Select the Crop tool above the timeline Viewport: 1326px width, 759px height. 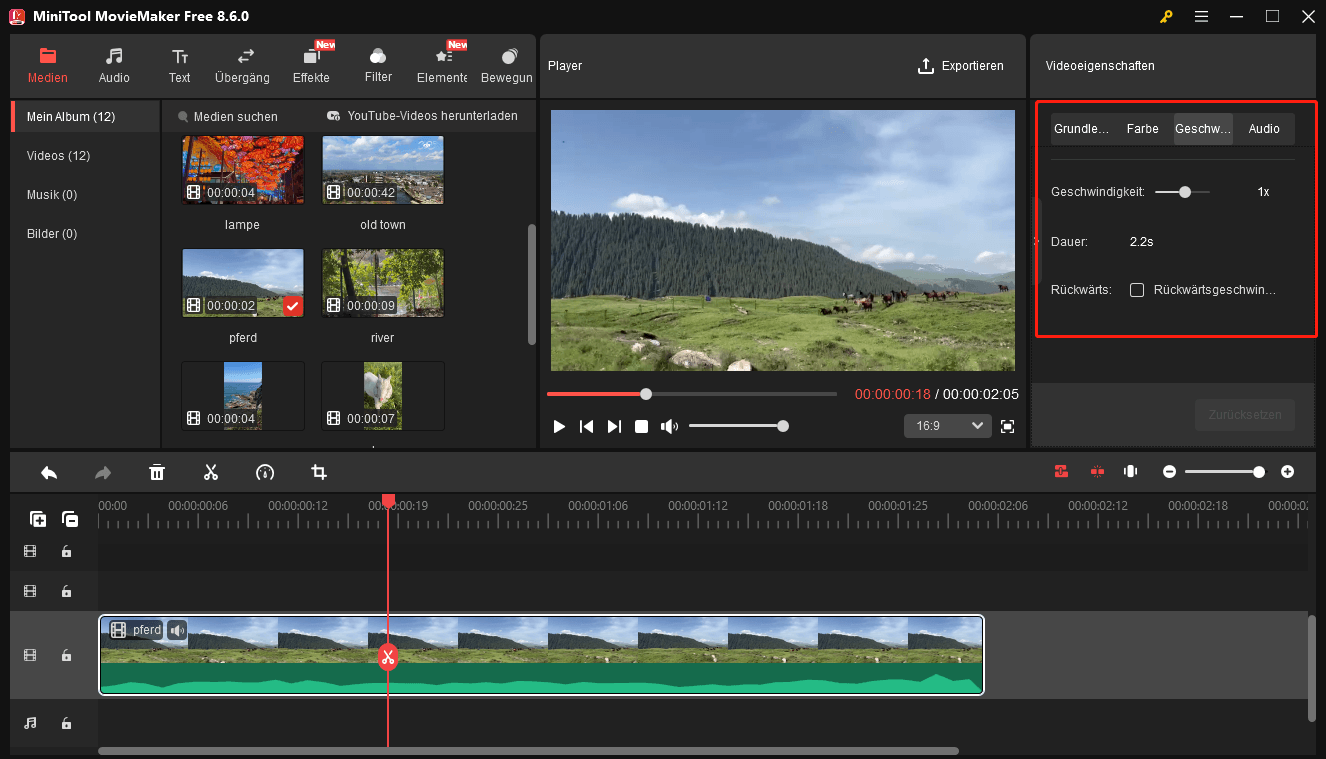click(x=318, y=472)
